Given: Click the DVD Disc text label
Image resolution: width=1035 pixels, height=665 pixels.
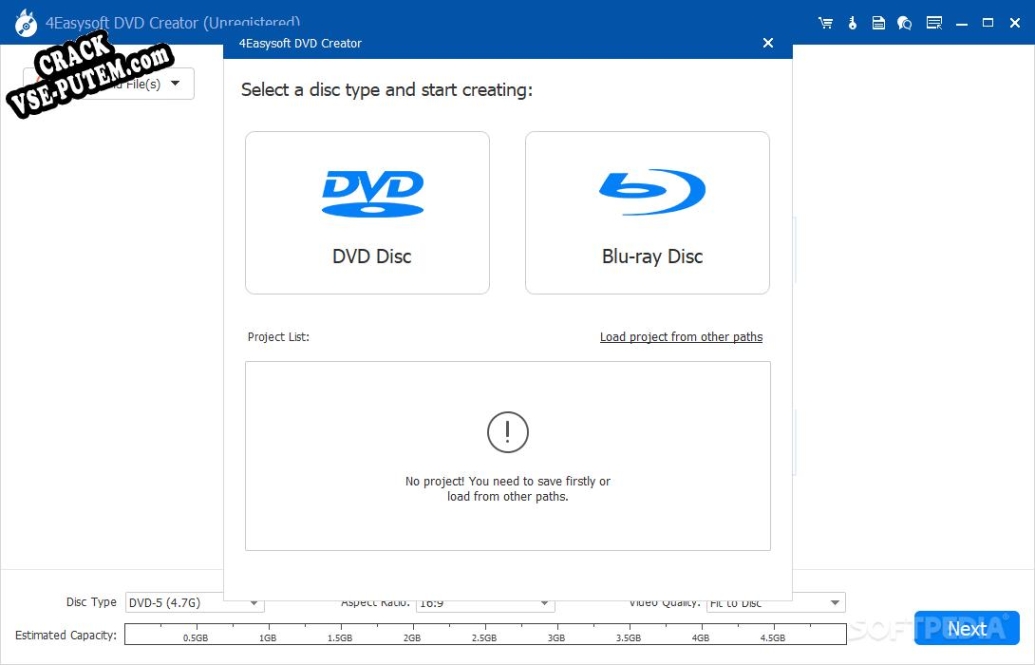Looking at the screenshot, I should click(x=372, y=256).
